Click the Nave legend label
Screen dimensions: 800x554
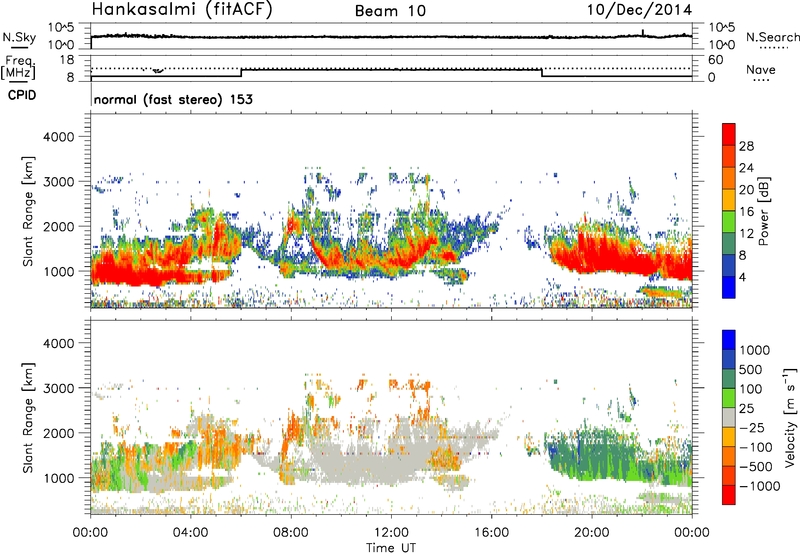click(761, 70)
